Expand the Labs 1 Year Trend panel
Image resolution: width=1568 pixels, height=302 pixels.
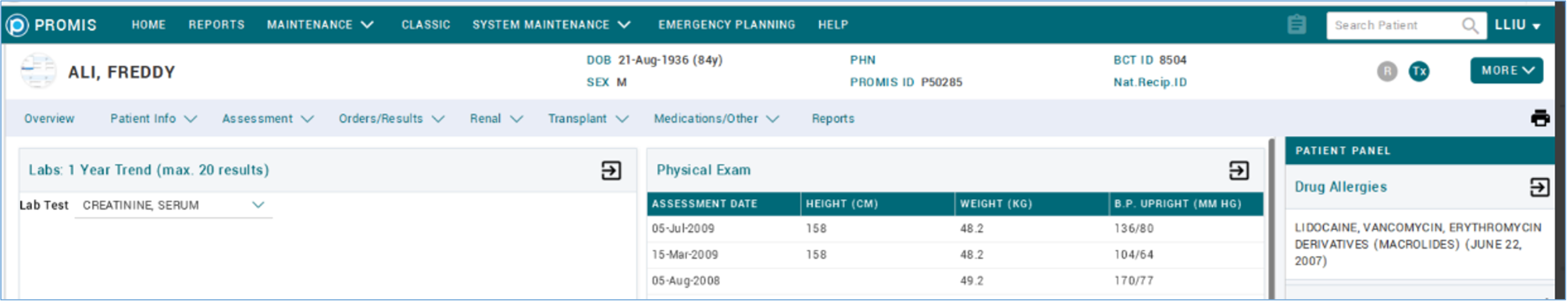coord(611,171)
